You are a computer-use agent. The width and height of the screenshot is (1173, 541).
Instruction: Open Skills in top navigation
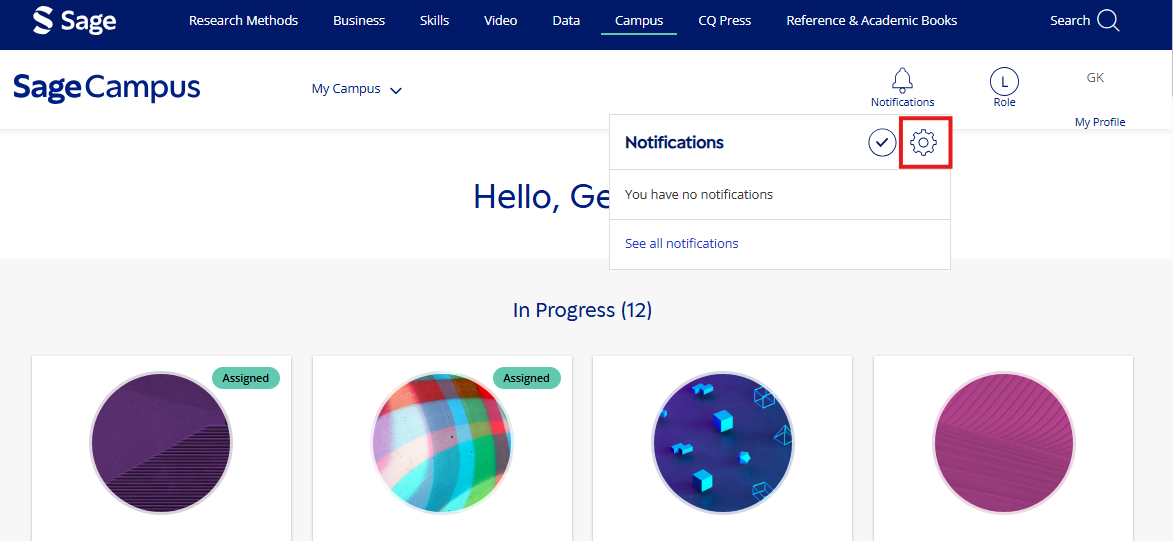[435, 21]
